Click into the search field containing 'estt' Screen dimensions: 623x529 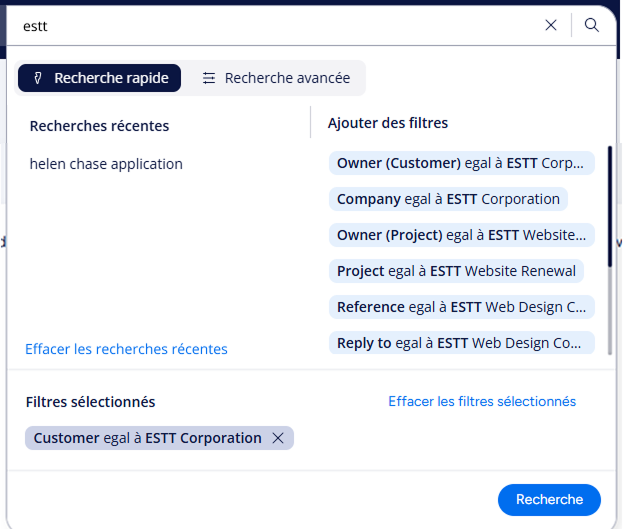tap(270, 26)
